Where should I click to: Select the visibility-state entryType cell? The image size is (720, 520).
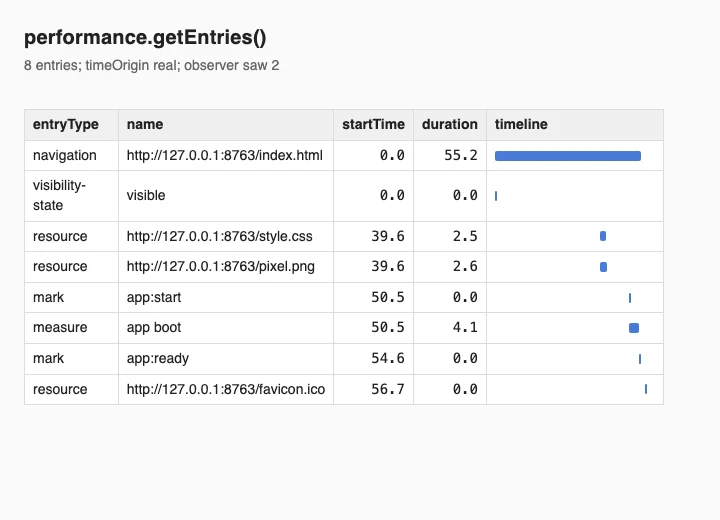point(71,196)
